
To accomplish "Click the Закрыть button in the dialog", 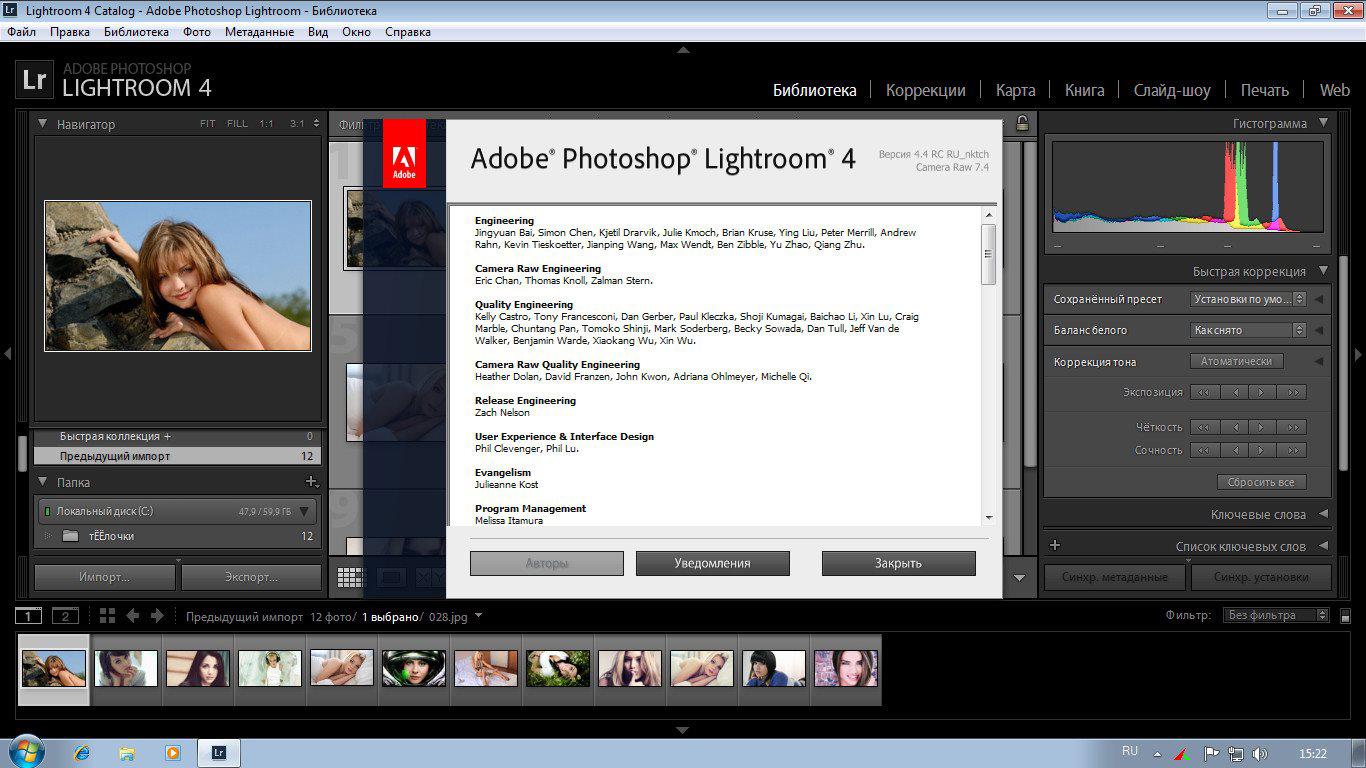I will [x=898, y=563].
